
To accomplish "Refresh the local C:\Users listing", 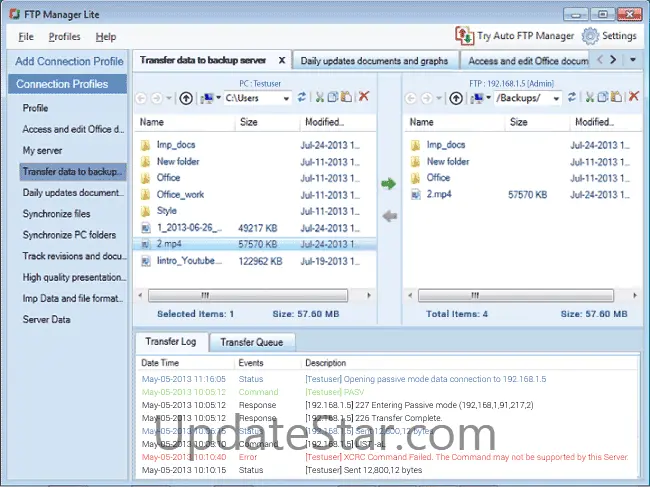I will (302, 97).
